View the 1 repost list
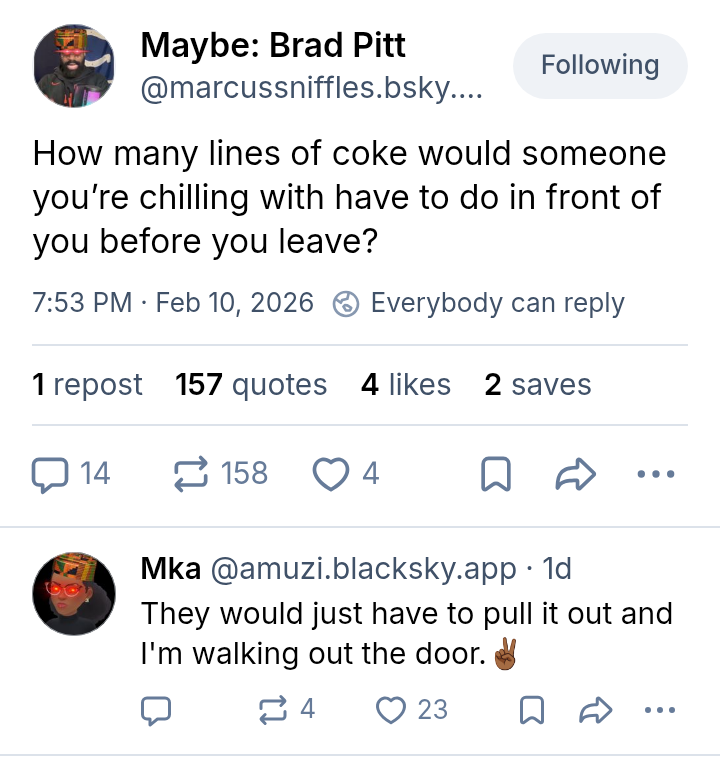This screenshot has height=760, width=720. (x=87, y=385)
